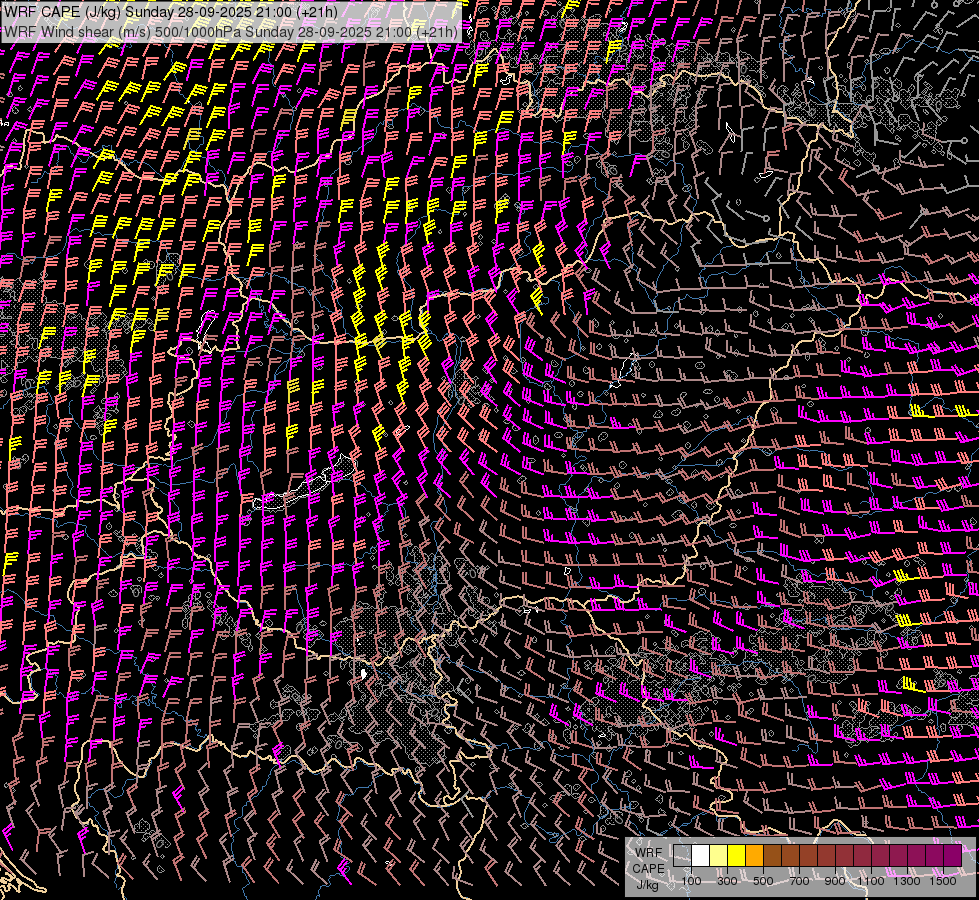Screen dimensions: 979x900
Task: Click the 1300 legend value label
Action: [x=907, y=881]
